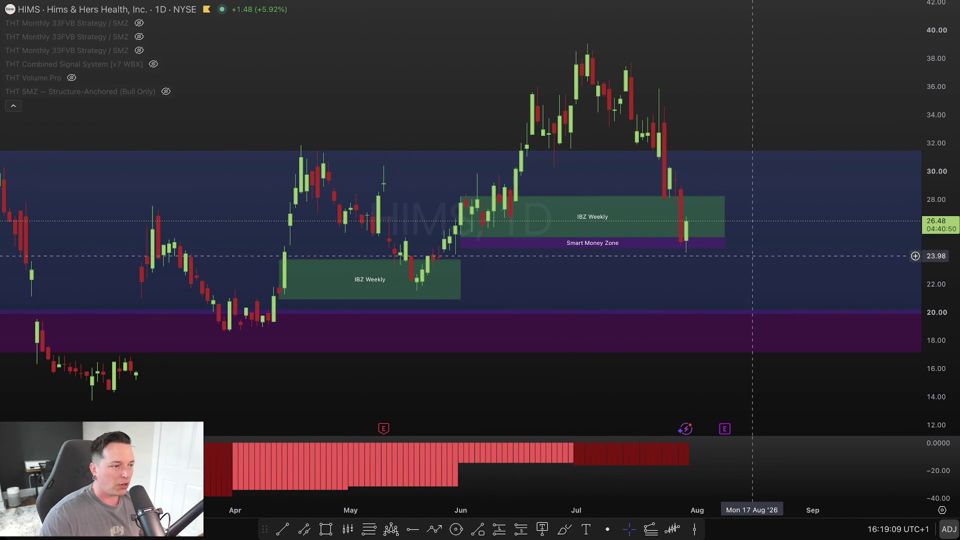Toggle ADJ adjusted-price button

[x=948, y=529]
